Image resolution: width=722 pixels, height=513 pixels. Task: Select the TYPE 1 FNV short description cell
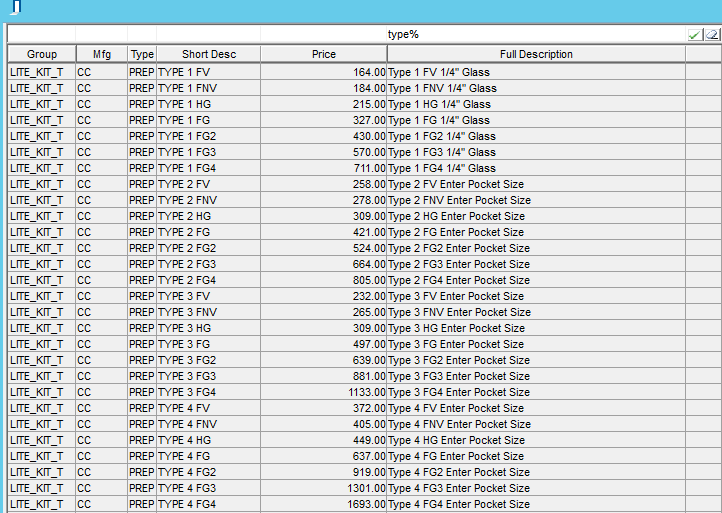coord(209,88)
